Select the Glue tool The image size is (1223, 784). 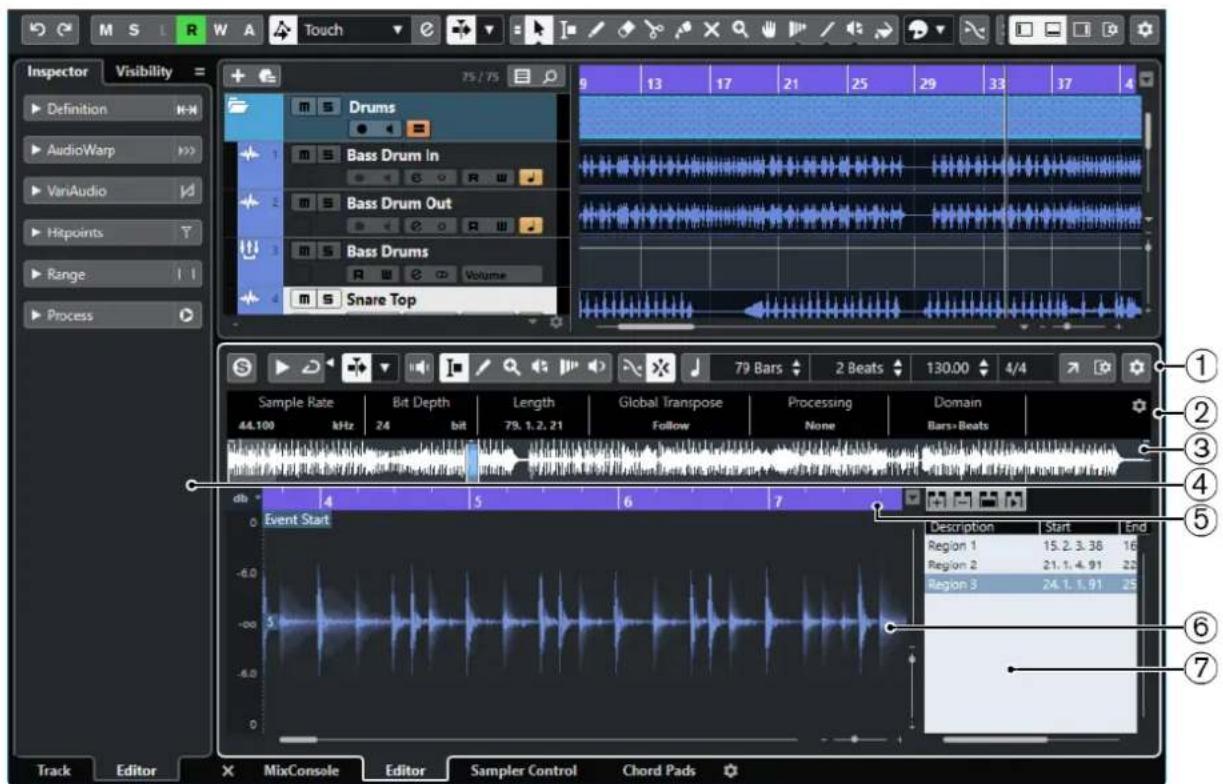click(683, 30)
